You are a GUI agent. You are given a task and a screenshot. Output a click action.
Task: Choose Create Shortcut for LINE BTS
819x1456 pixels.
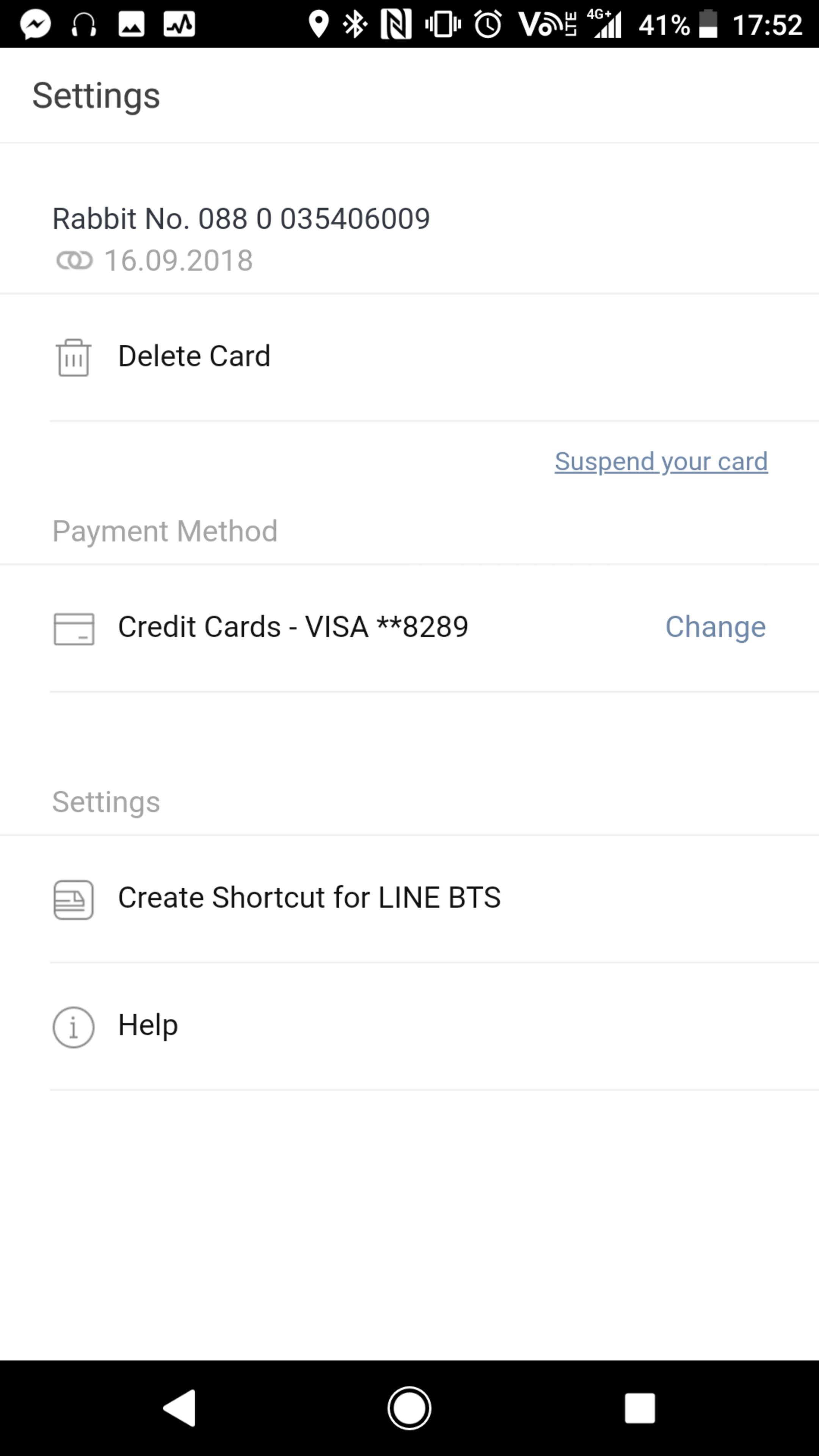click(309, 897)
